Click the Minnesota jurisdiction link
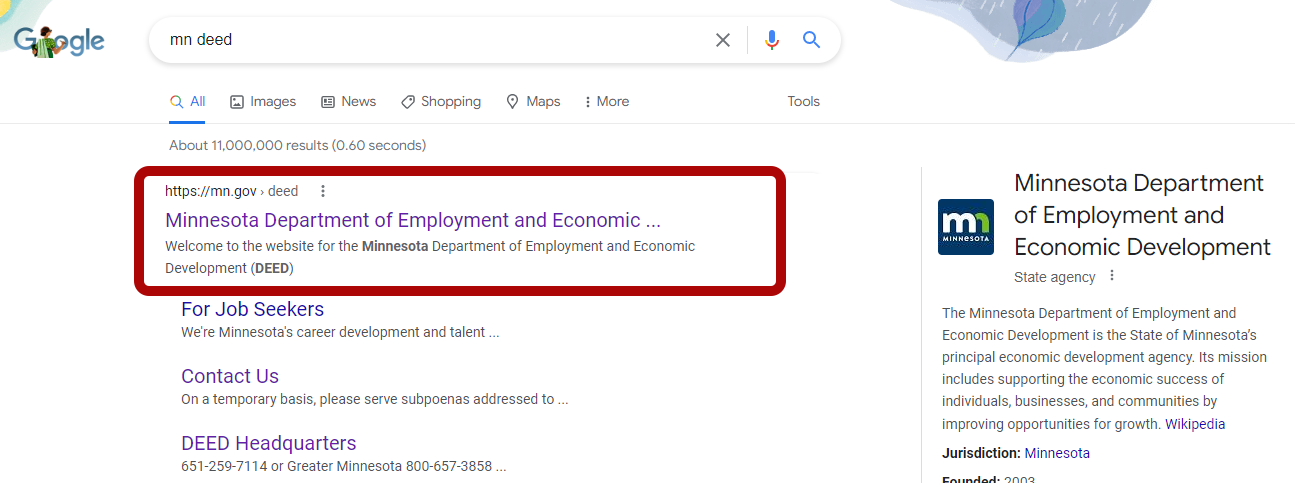 point(1057,453)
